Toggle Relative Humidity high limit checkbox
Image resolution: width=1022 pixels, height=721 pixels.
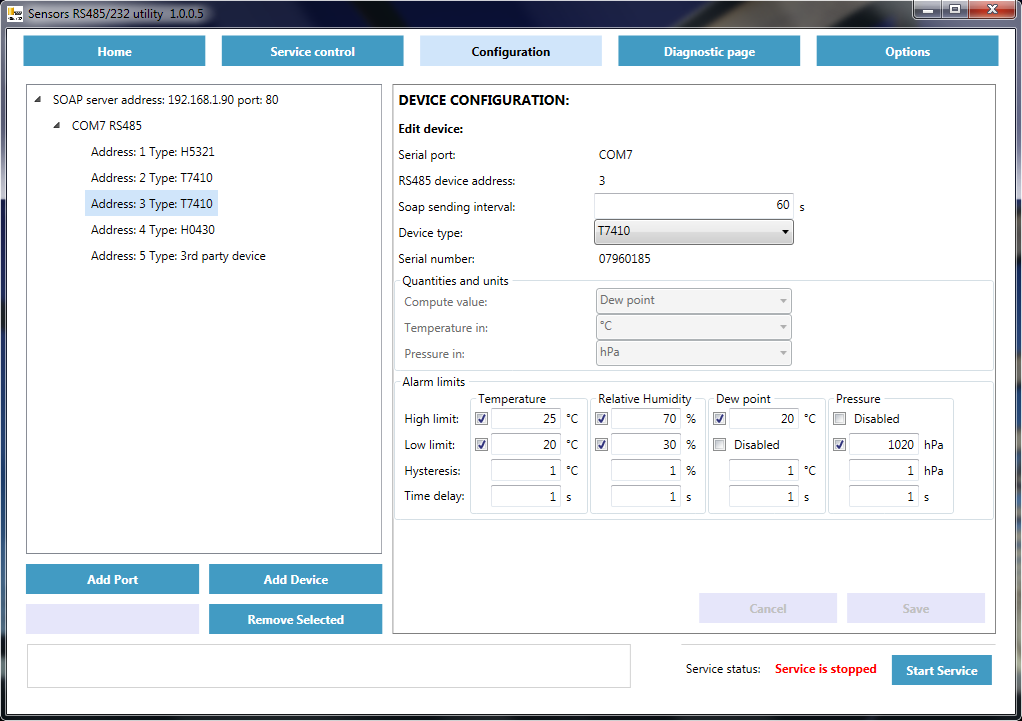pos(602,419)
